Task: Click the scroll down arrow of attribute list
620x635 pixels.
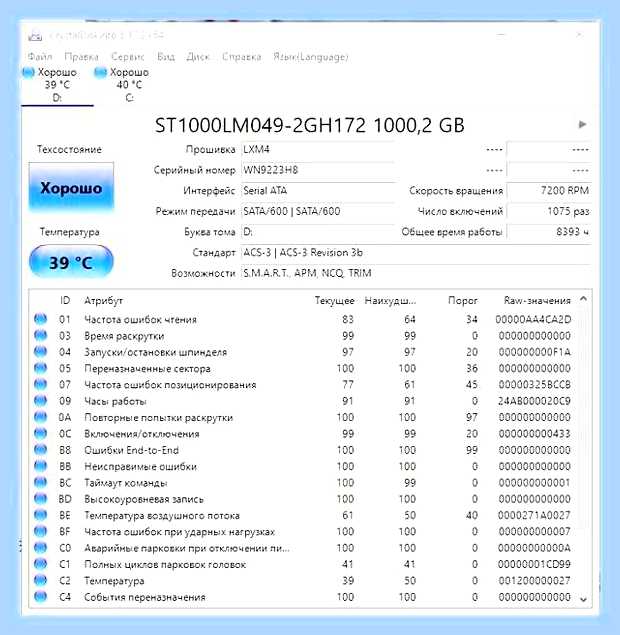Action: 583,599
